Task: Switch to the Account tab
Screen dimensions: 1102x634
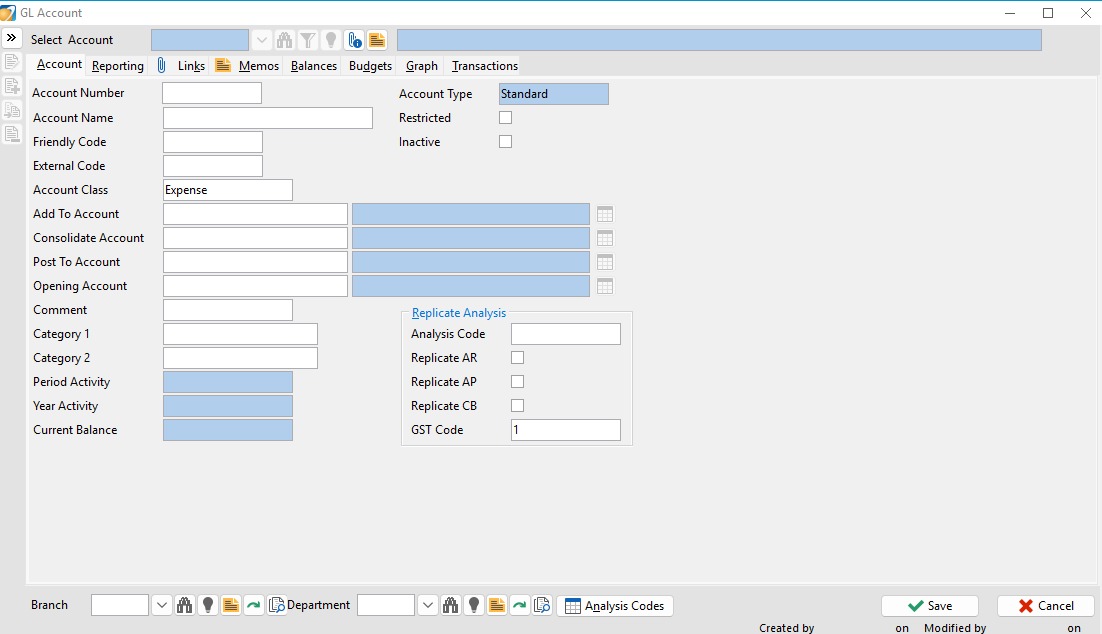Action: coord(59,64)
